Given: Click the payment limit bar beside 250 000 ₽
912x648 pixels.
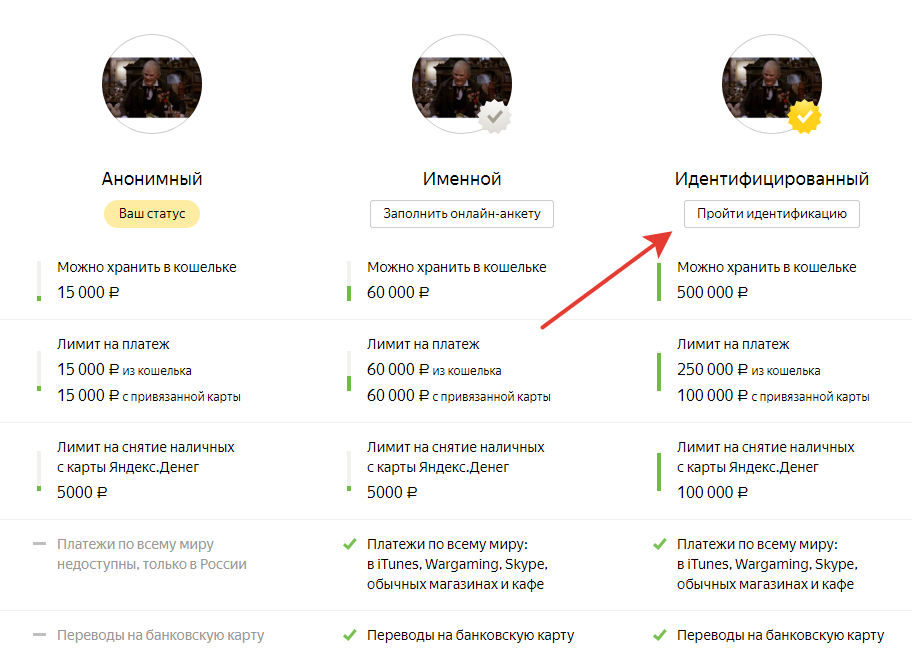Looking at the screenshot, I should coord(659,371).
